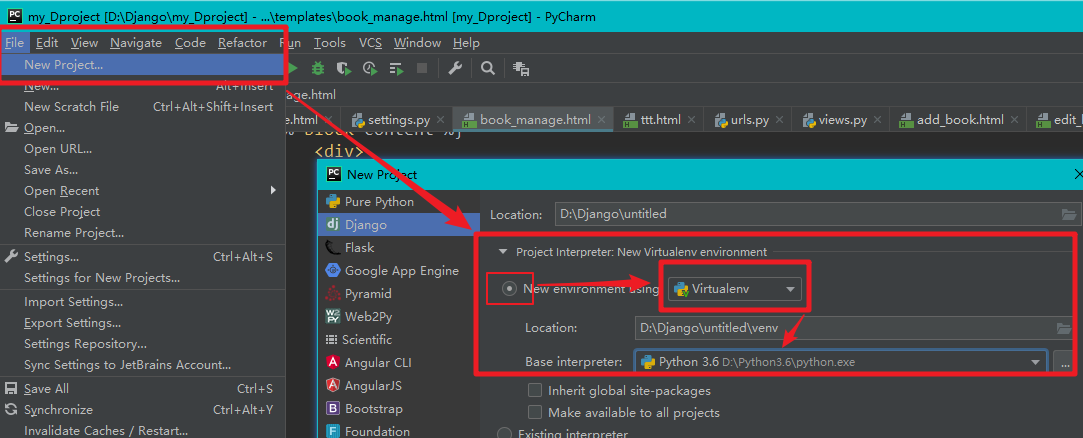The height and width of the screenshot is (438, 1083).
Task: Choose Import Settings... menu entry
Action: click(142, 302)
